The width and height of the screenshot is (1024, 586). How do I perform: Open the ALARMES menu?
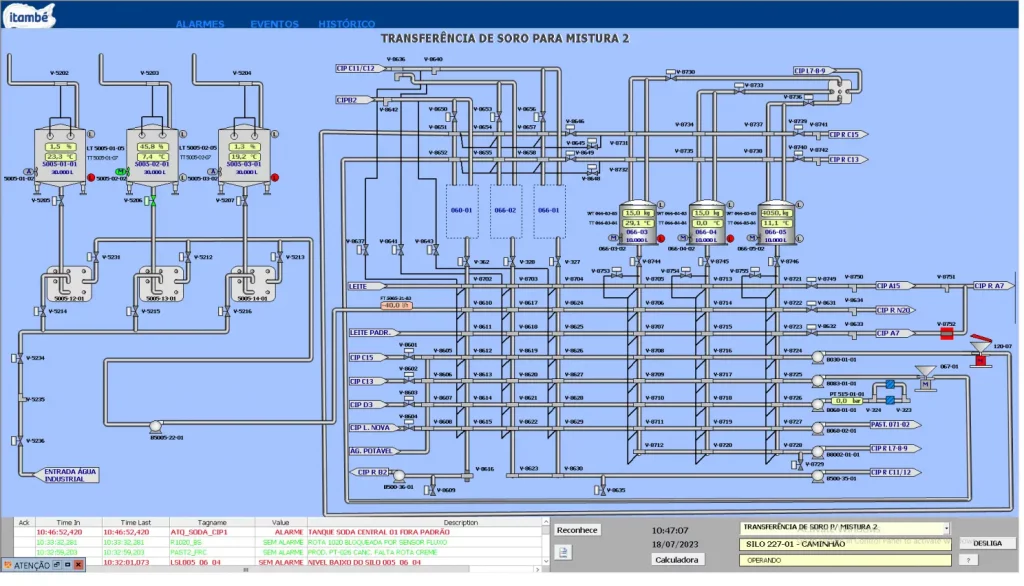pos(200,24)
